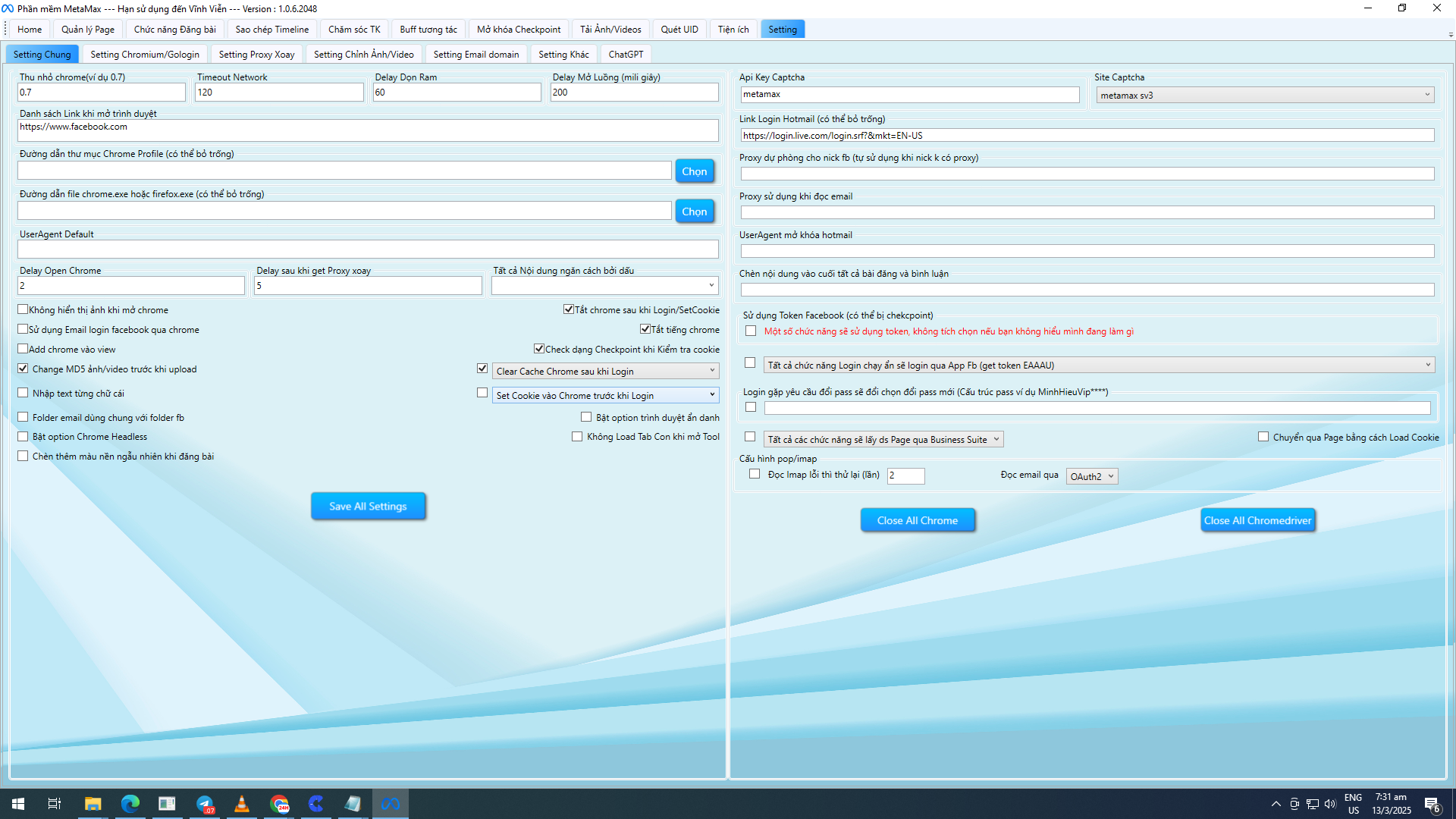The height and width of the screenshot is (819, 1456).
Task: Open the Windows Start menu
Action: click(x=18, y=804)
